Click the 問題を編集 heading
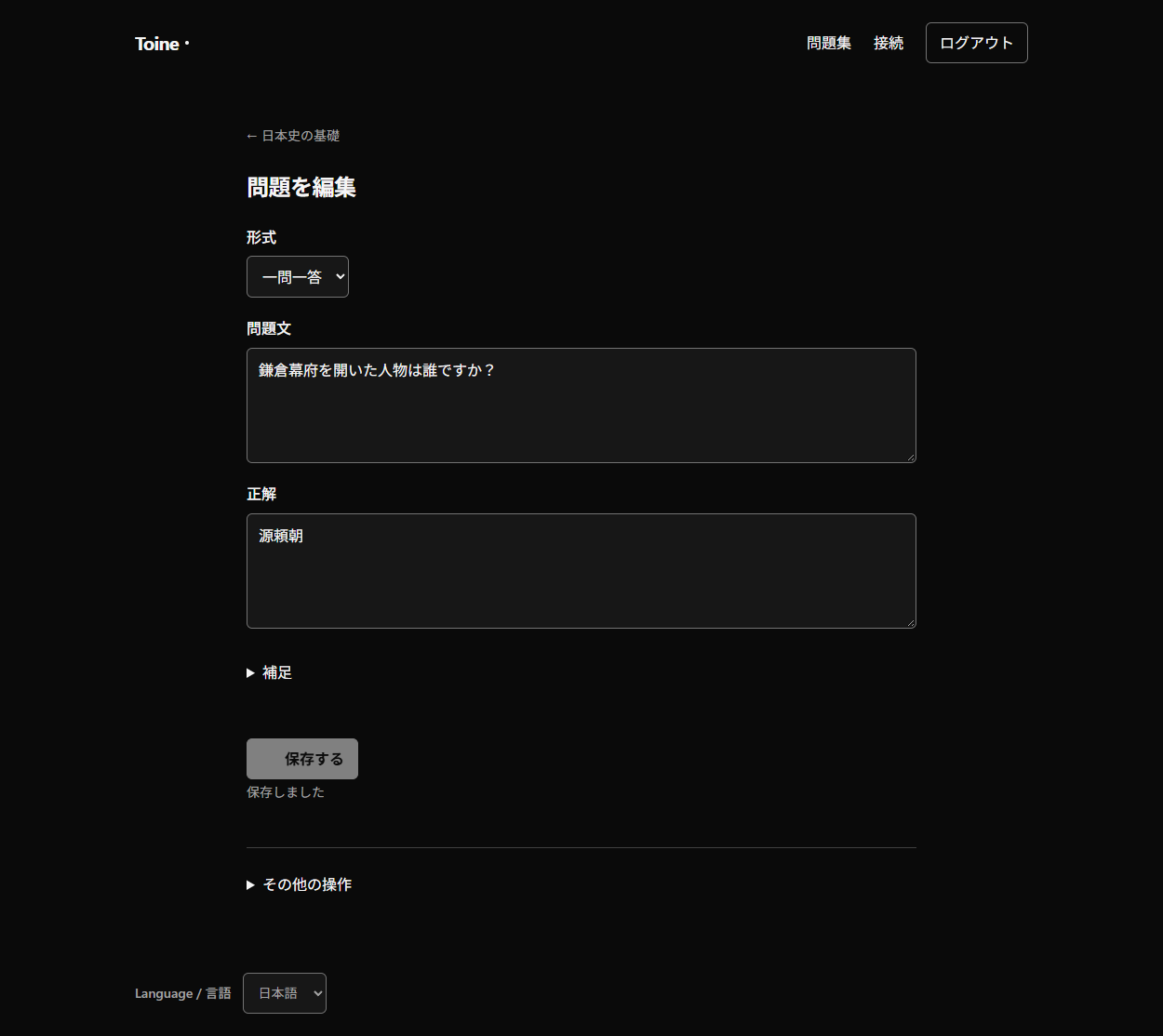 coord(301,187)
